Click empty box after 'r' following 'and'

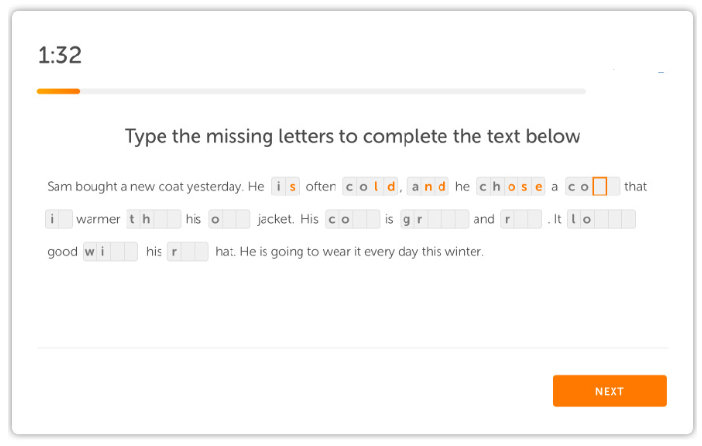[x=521, y=219]
